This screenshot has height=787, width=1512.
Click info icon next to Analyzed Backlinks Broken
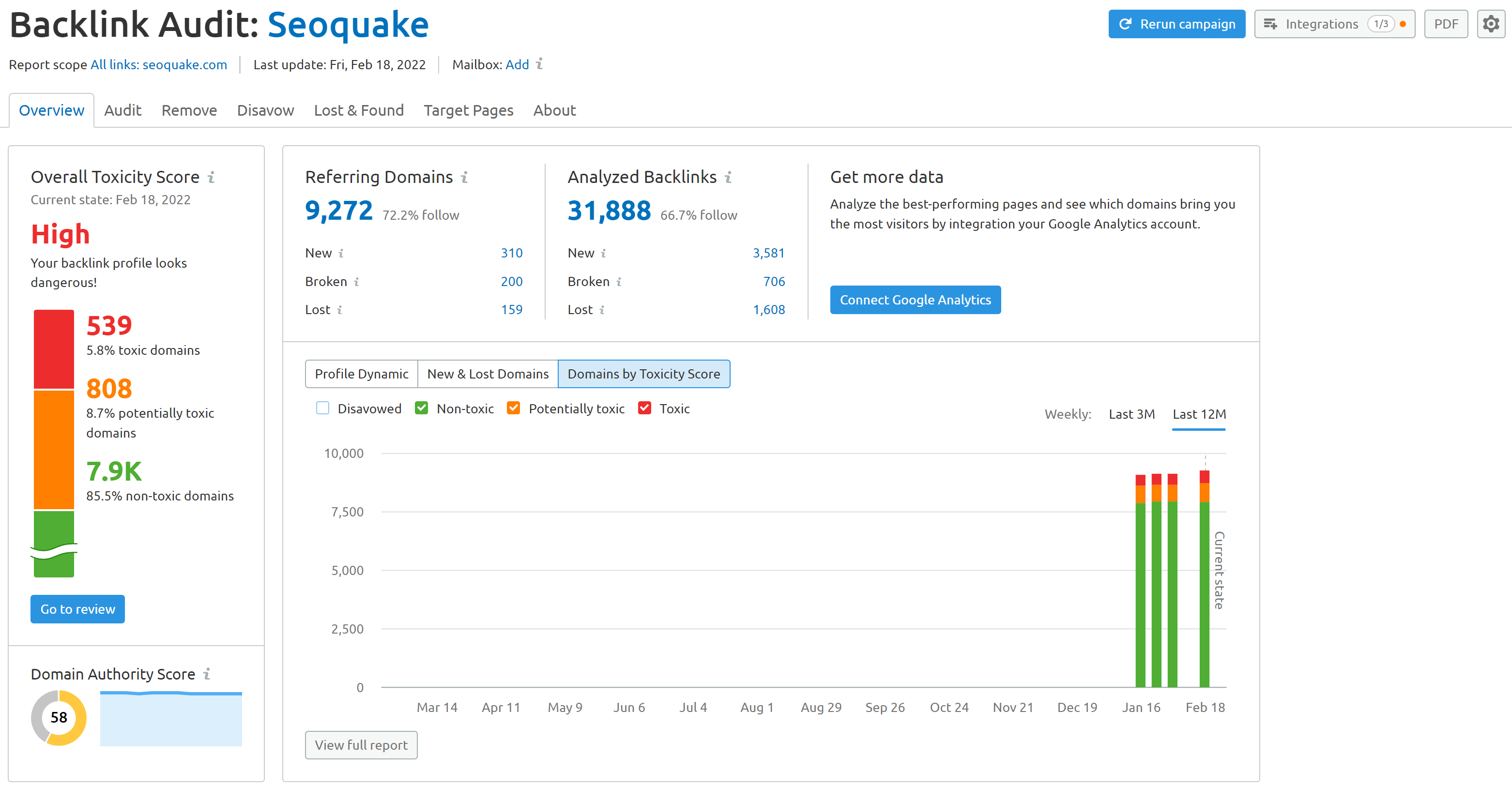pos(619,282)
